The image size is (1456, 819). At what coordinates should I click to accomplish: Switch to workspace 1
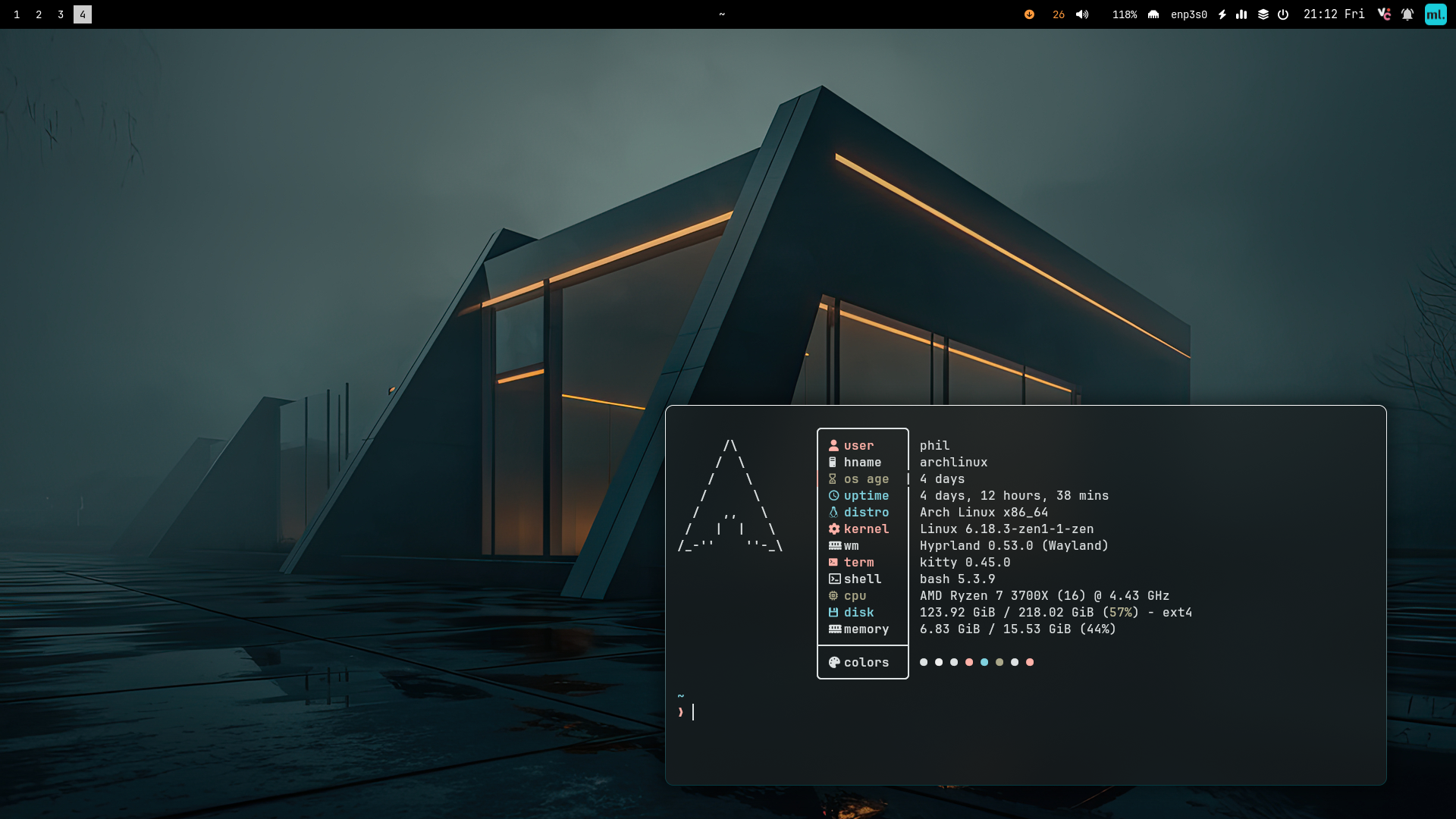(17, 14)
